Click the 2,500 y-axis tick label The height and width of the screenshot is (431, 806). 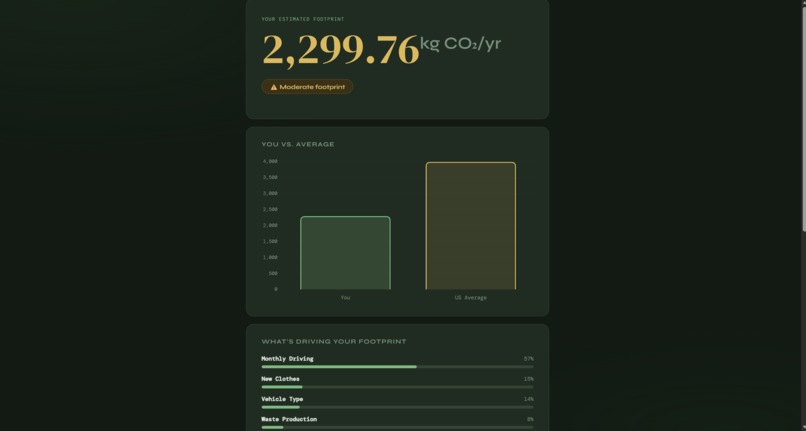coord(270,209)
